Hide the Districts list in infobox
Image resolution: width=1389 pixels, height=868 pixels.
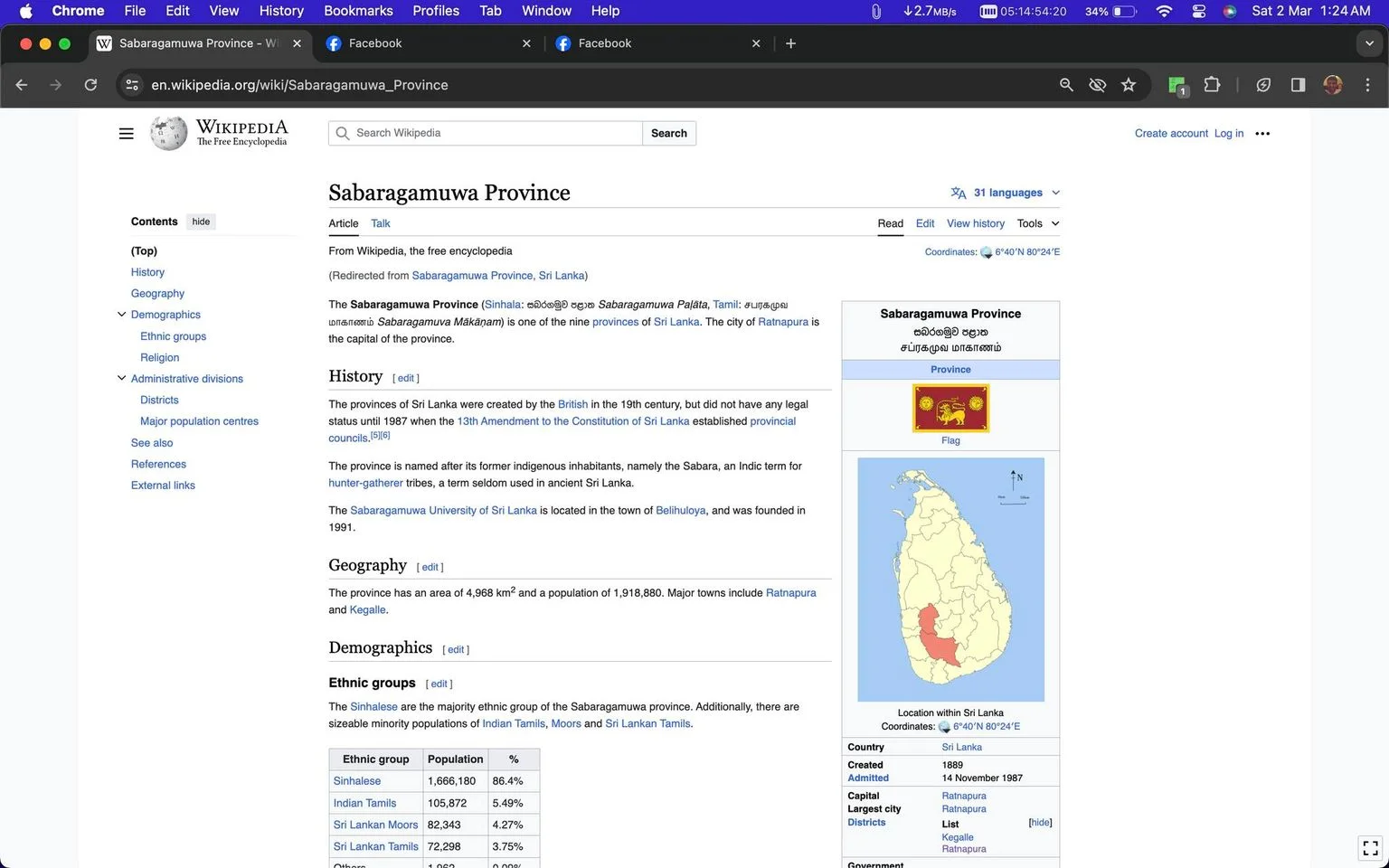1040,823
